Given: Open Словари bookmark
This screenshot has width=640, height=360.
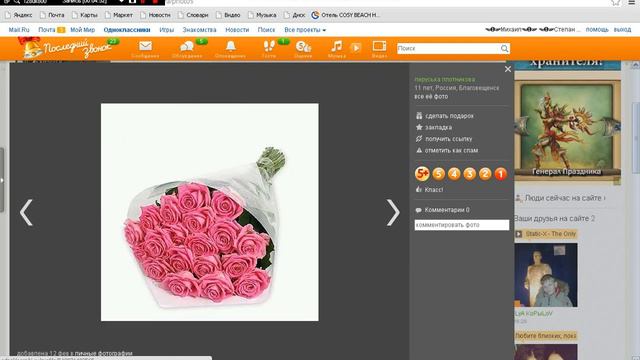Looking at the screenshot, I should [193, 15].
